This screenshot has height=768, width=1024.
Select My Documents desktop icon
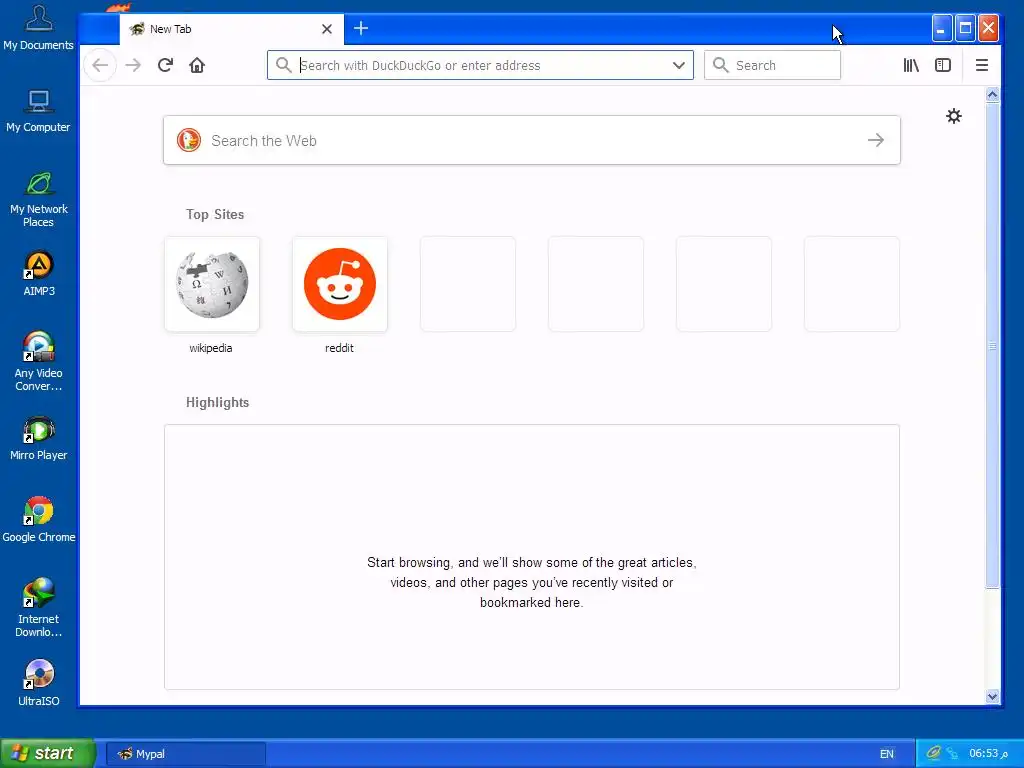point(39,27)
